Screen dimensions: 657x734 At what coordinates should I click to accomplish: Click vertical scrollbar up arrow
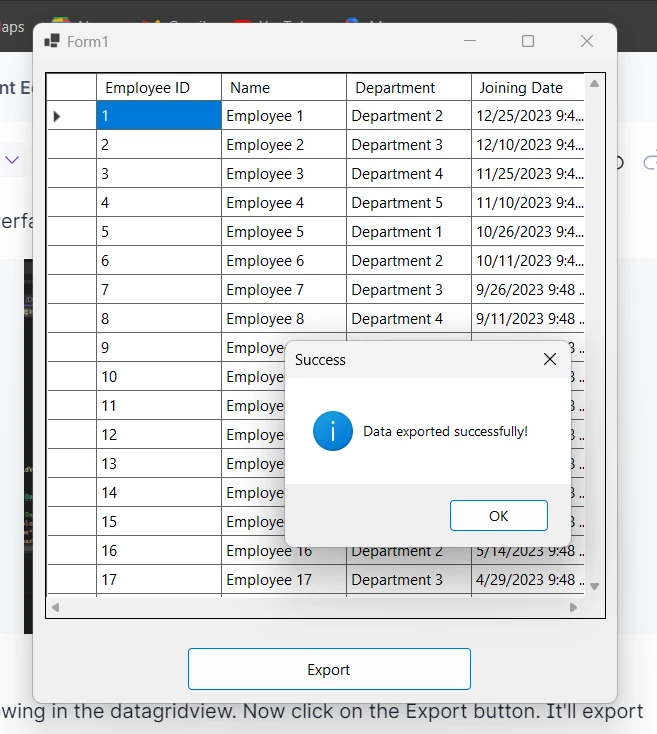(x=595, y=84)
